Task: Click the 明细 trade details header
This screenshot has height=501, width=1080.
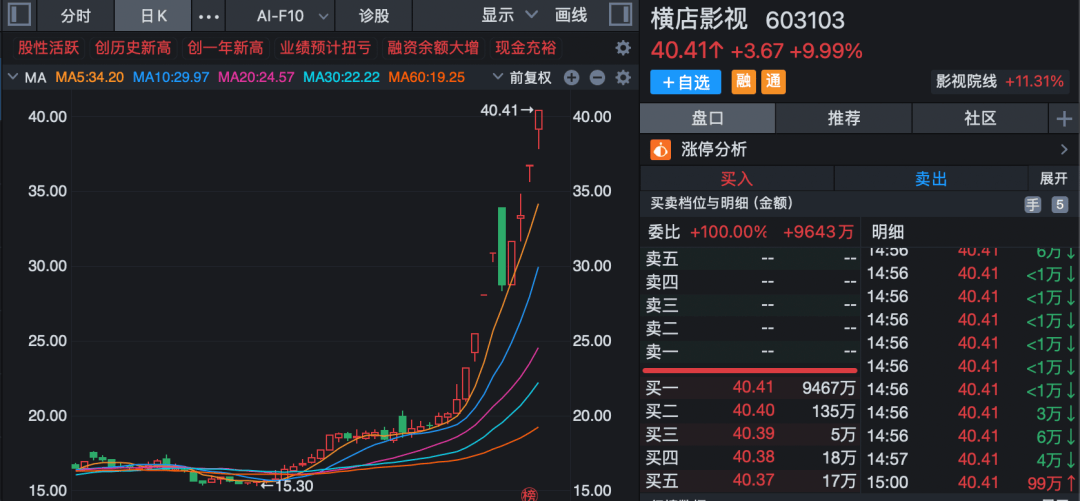Action: pyautogui.click(x=888, y=232)
